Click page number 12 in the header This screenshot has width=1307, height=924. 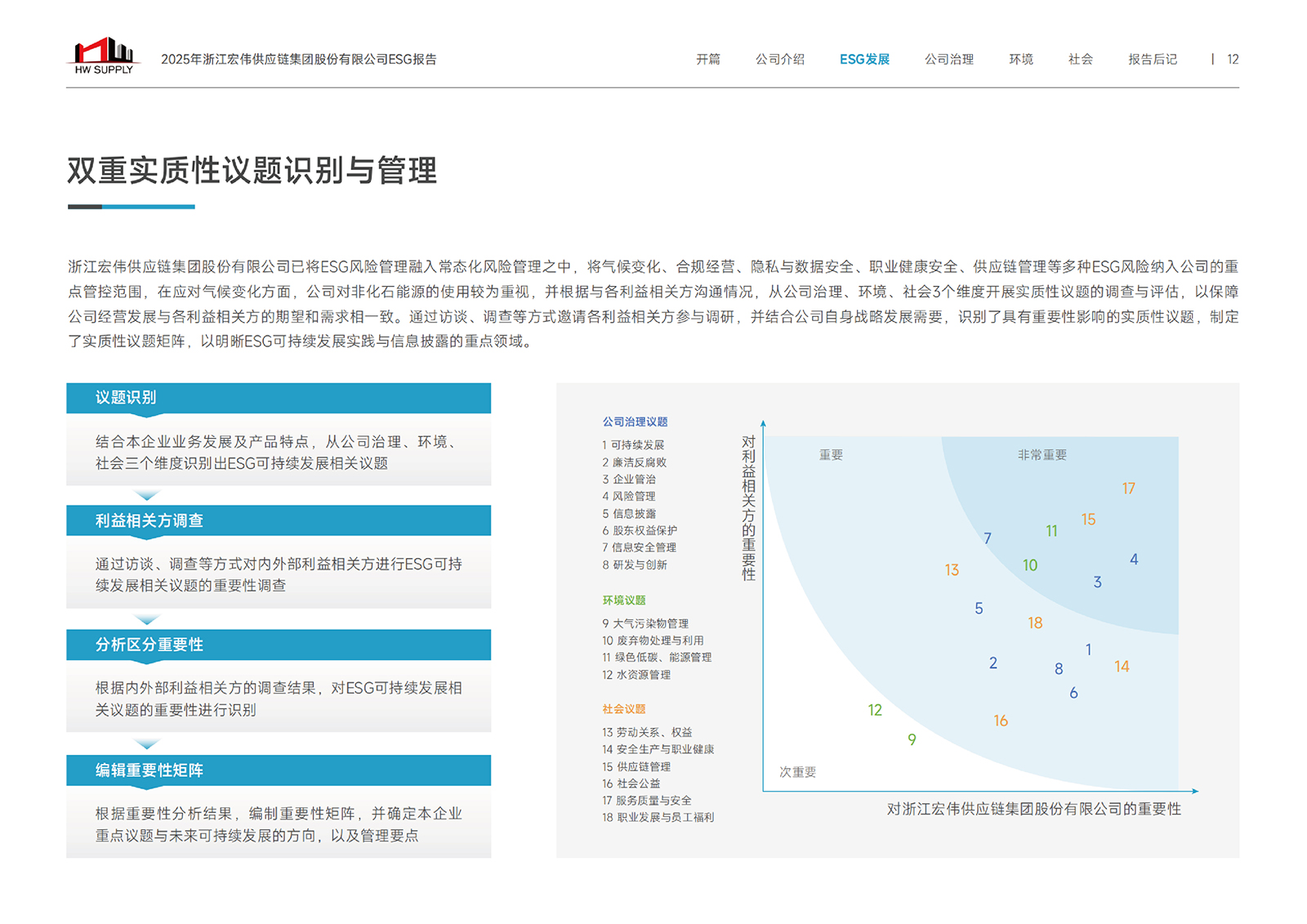pyautogui.click(x=1233, y=60)
